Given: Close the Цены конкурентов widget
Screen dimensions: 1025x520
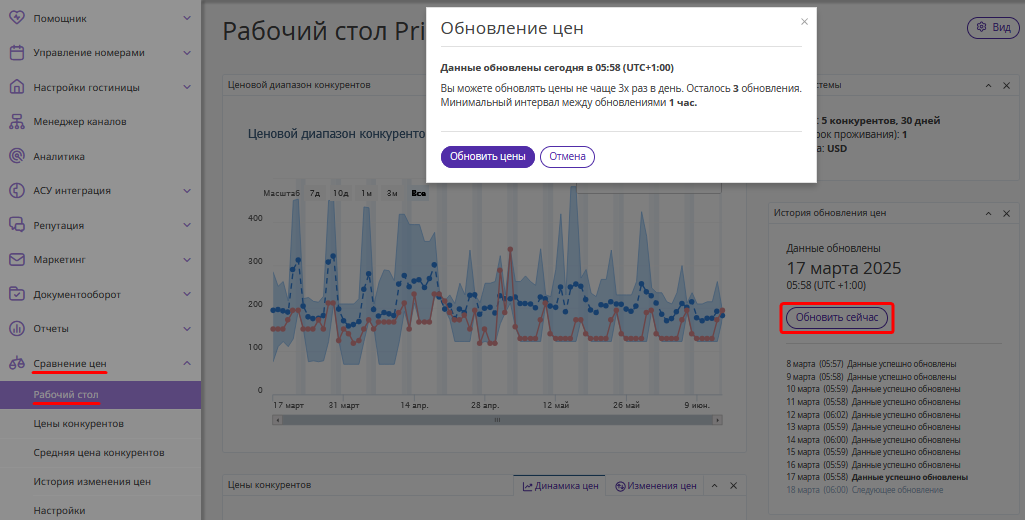Looking at the screenshot, I should click(x=733, y=485).
